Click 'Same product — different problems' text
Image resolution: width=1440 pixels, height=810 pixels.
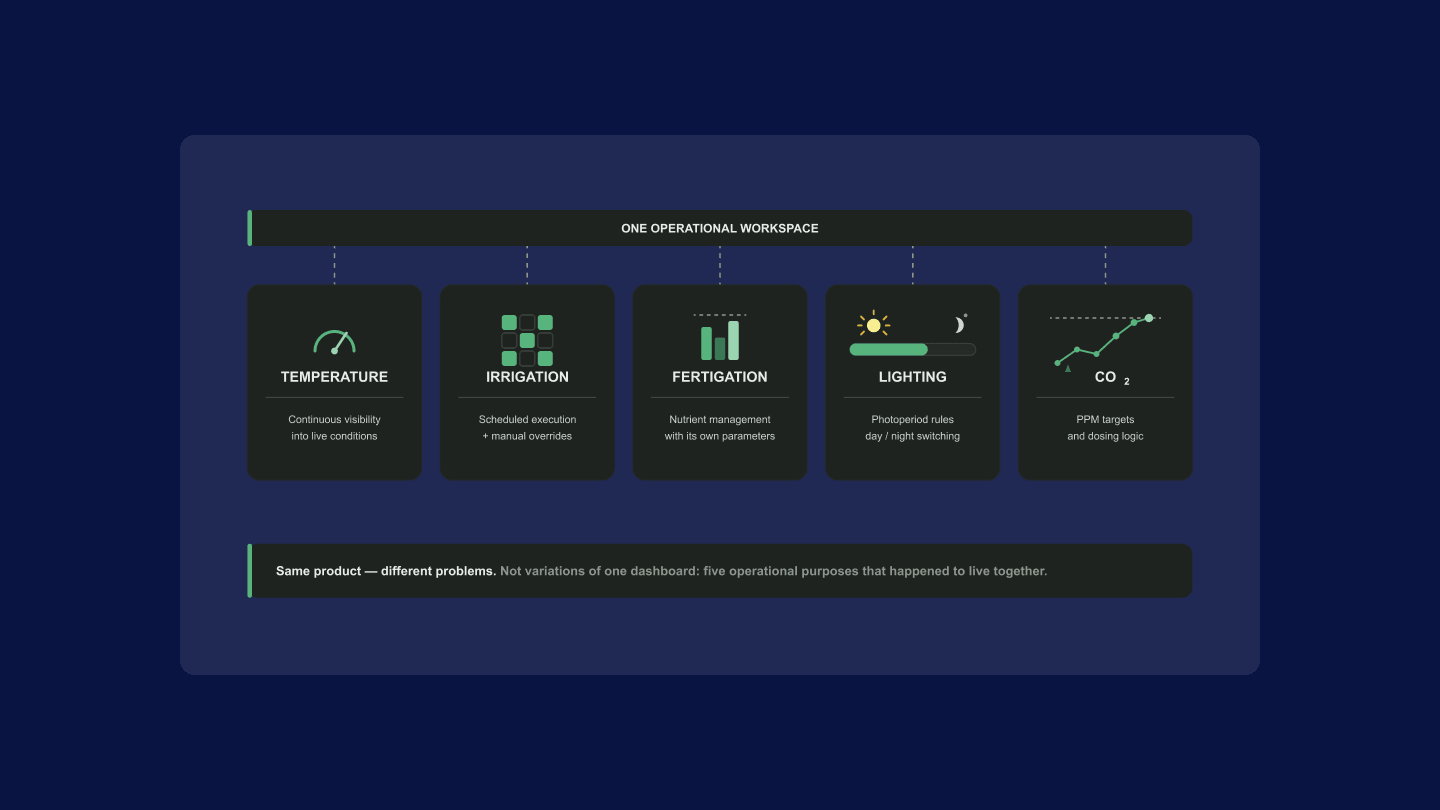click(x=386, y=571)
